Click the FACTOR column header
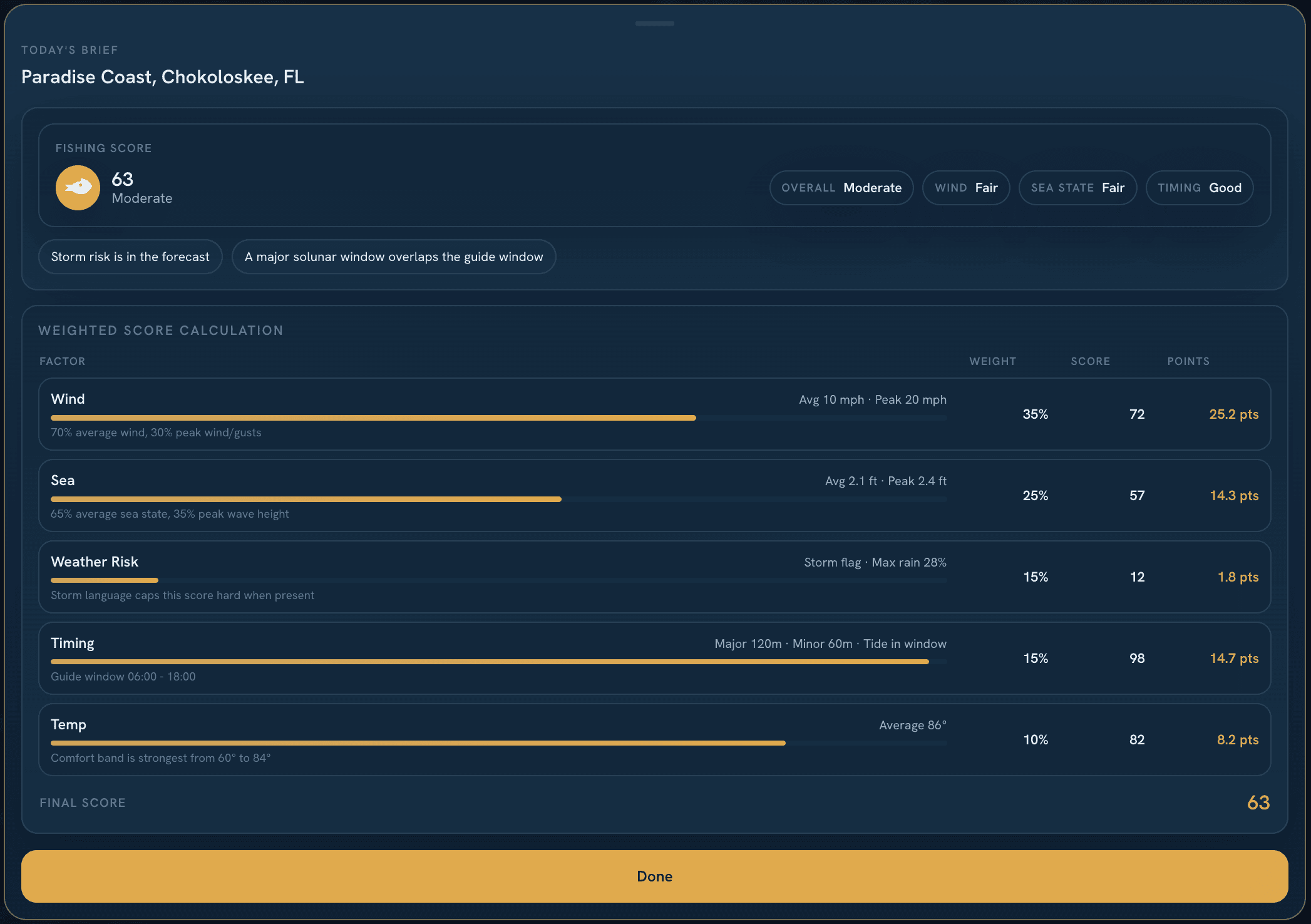The image size is (1311, 924). coord(62,361)
